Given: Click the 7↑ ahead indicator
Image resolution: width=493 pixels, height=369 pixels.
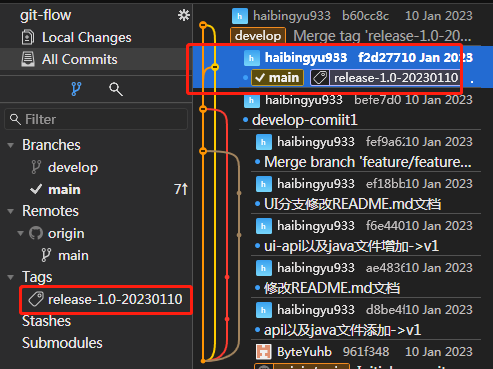Looking at the screenshot, I should (181, 189).
